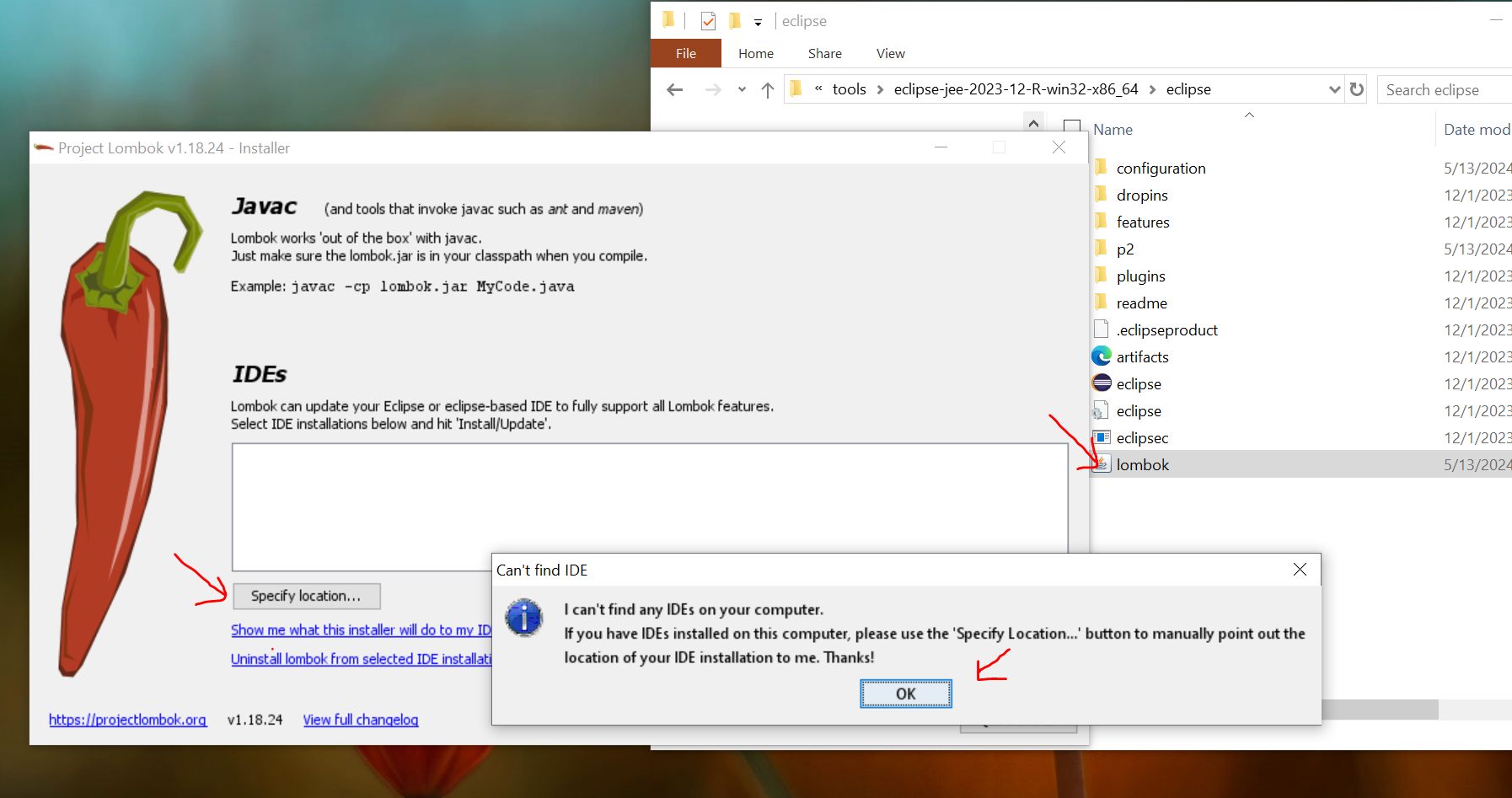Close the Can't find IDE dialog
This screenshot has width=1512, height=798.
click(1300, 570)
